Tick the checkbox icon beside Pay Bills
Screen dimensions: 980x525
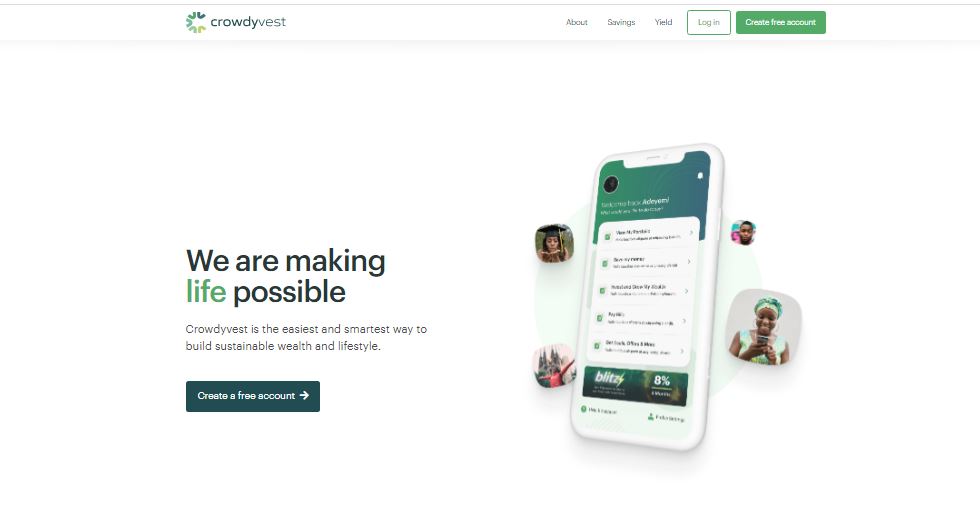coord(599,318)
